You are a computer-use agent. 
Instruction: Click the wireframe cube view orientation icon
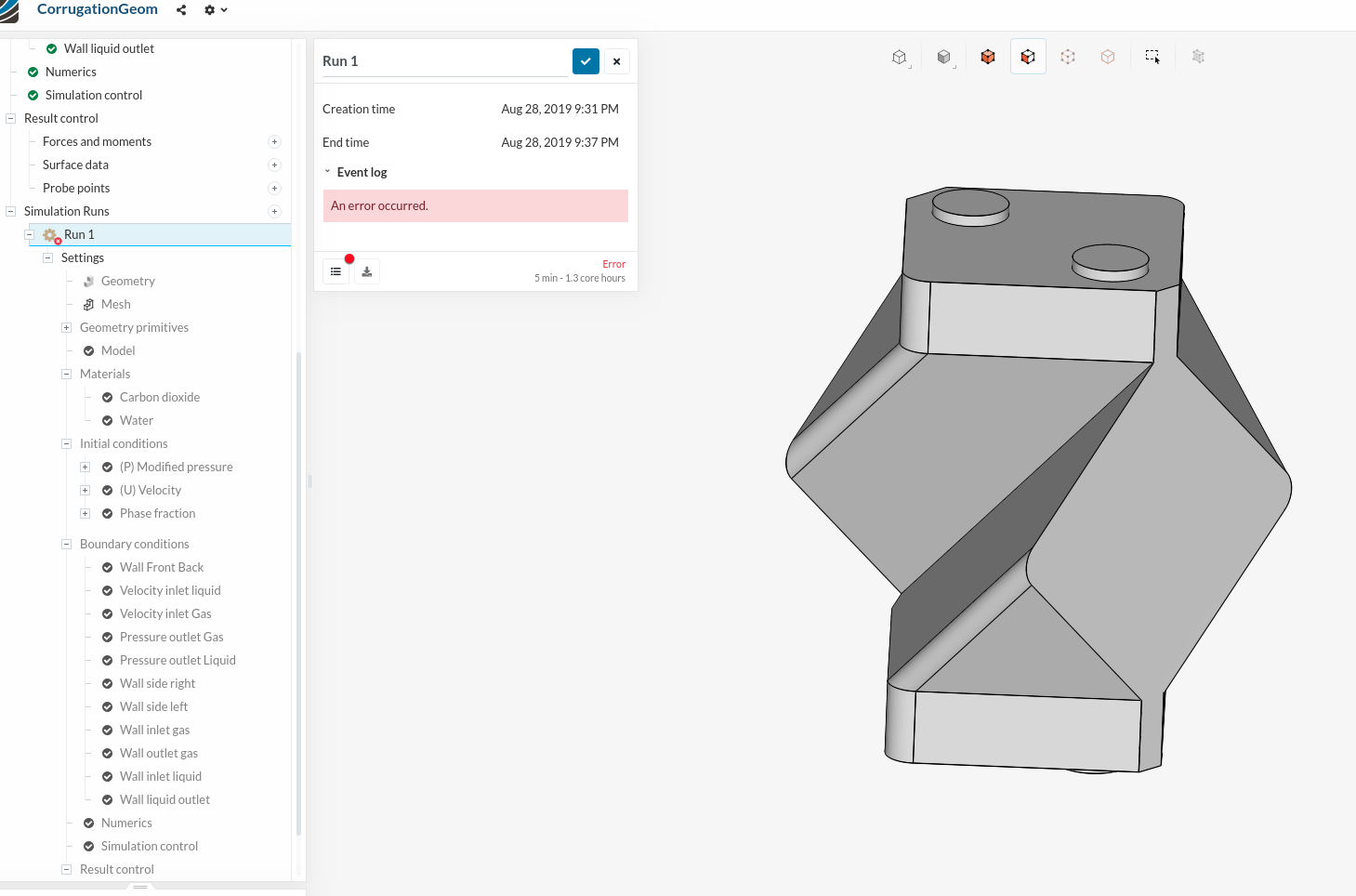click(899, 57)
